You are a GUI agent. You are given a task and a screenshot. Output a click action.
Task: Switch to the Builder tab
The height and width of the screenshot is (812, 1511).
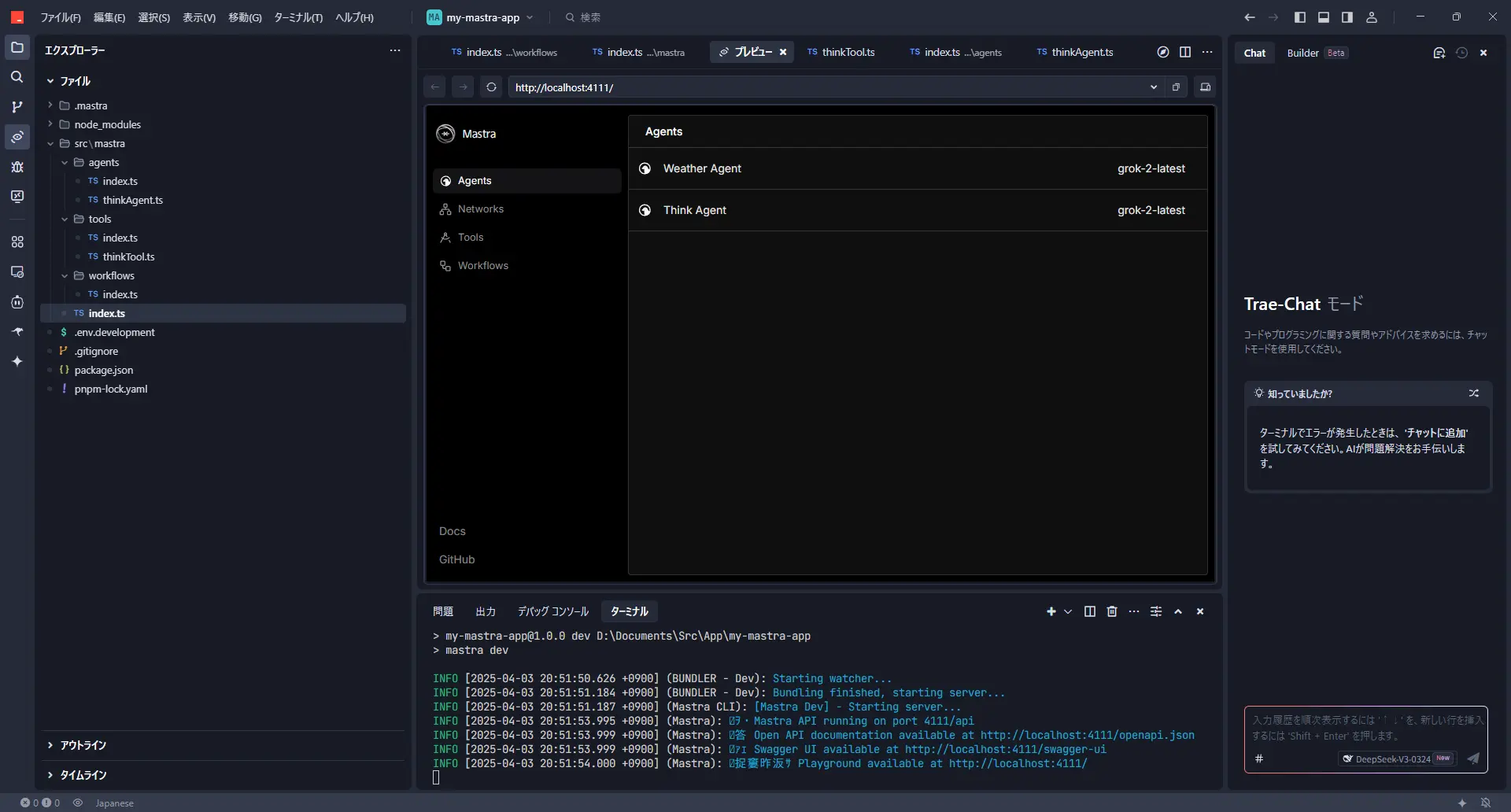pos(1302,53)
